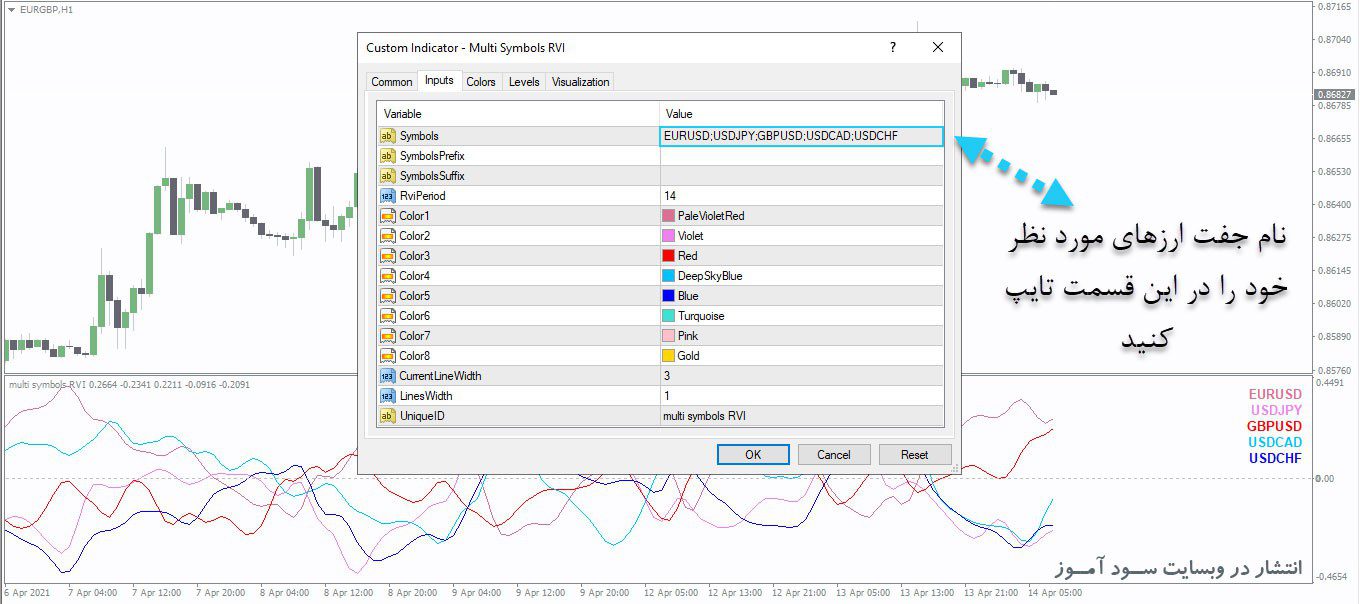The height and width of the screenshot is (604, 1360).
Task: Click the RviPeriod integer-type icon
Action: 387,196
